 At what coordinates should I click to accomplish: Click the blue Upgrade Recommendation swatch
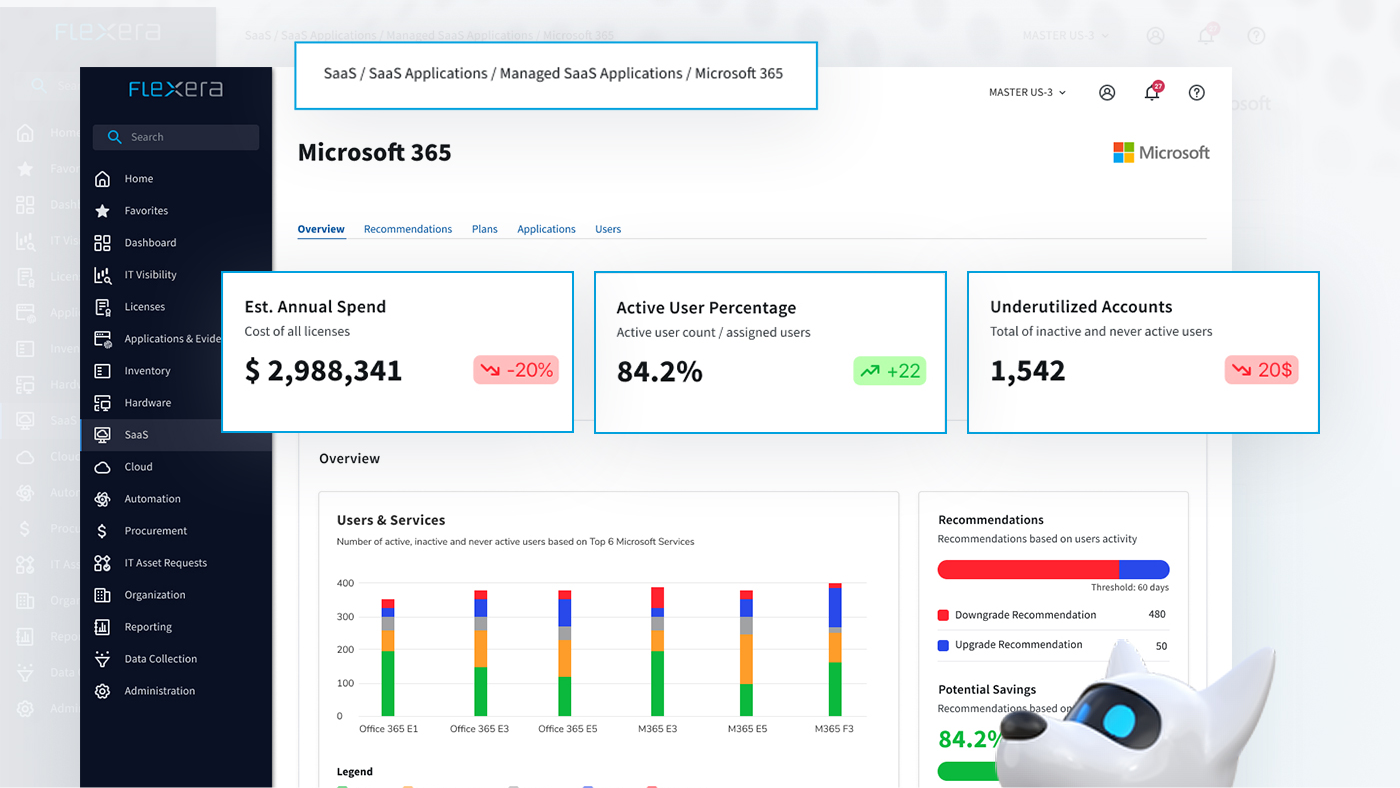point(943,645)
